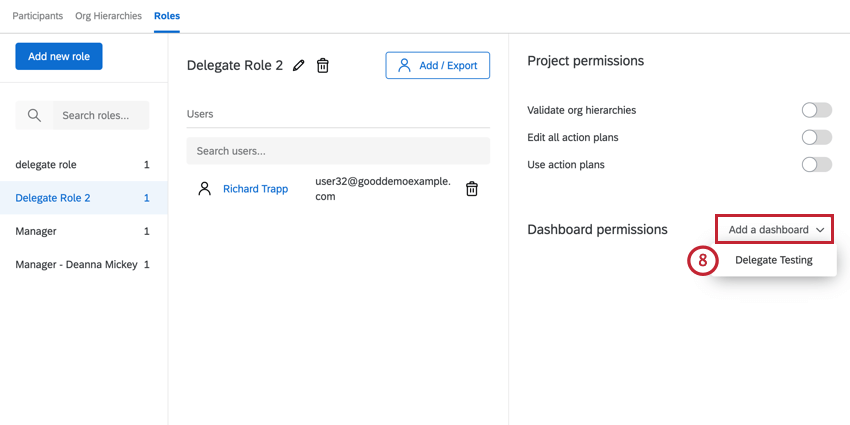The image size is (850, 425).
Task: Turn on Use action plans toggle
Action: 816,164
